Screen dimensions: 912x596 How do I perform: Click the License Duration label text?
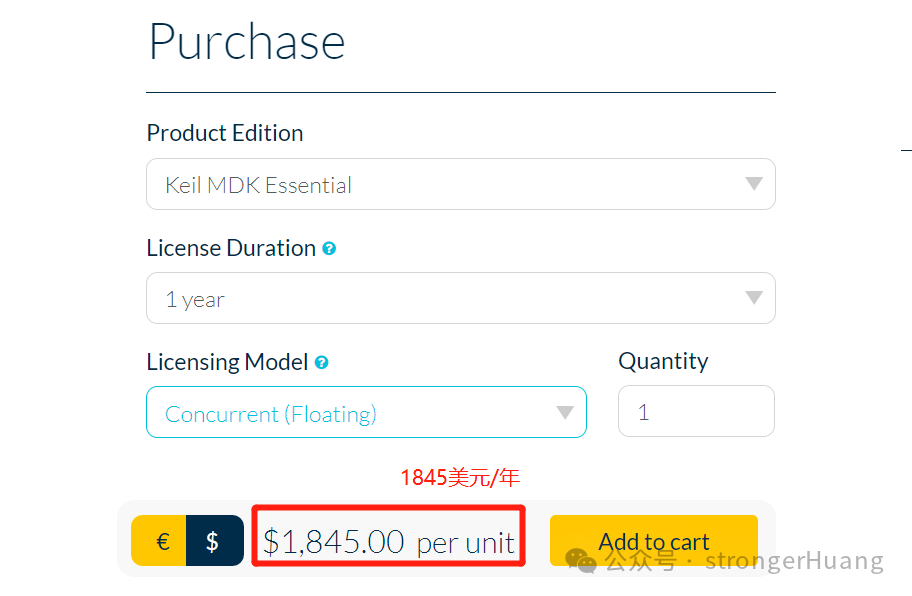[231, 248]
